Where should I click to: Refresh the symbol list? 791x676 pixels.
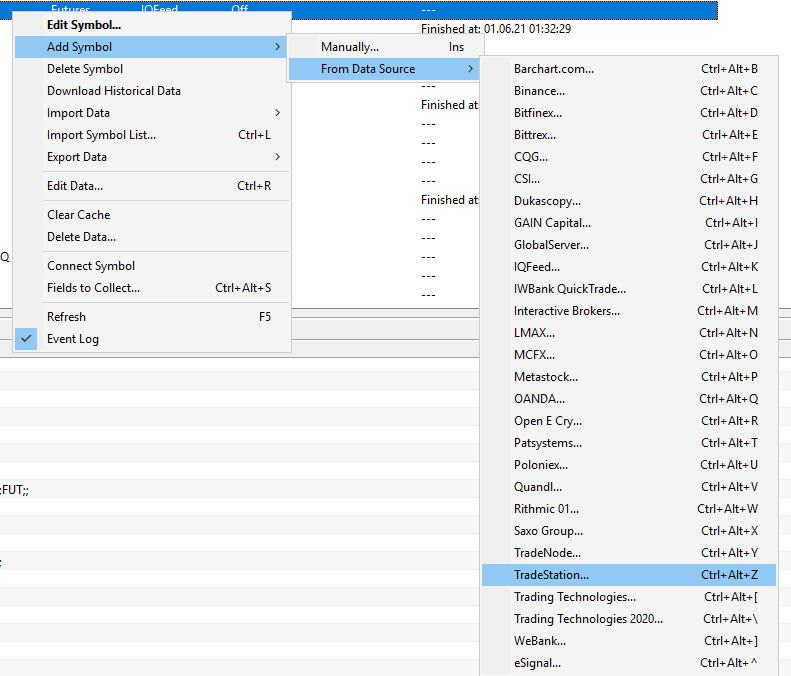tap(151, 317)
